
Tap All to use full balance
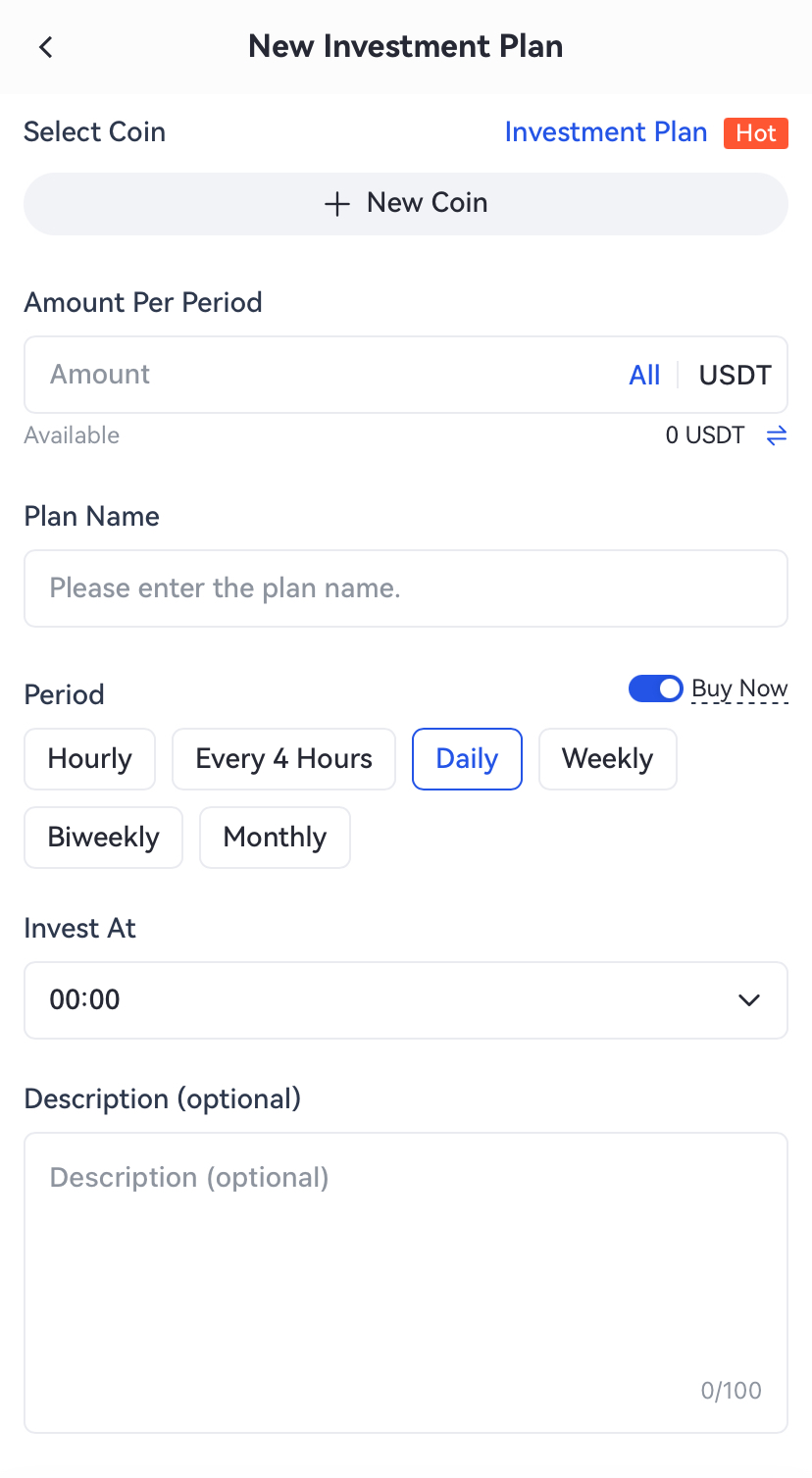pos(644,375)
